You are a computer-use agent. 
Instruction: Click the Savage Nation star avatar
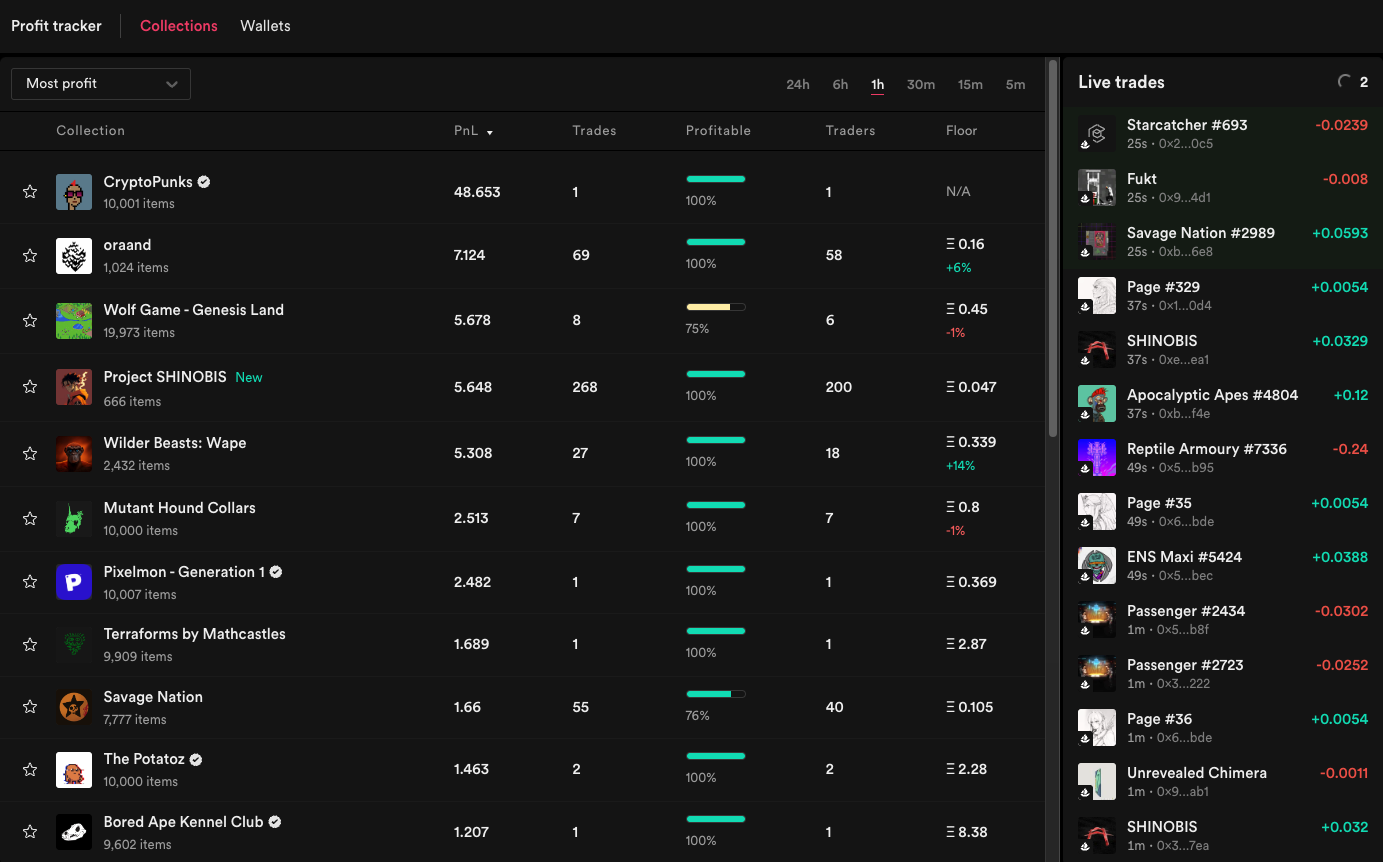click(x=74, y=708)
